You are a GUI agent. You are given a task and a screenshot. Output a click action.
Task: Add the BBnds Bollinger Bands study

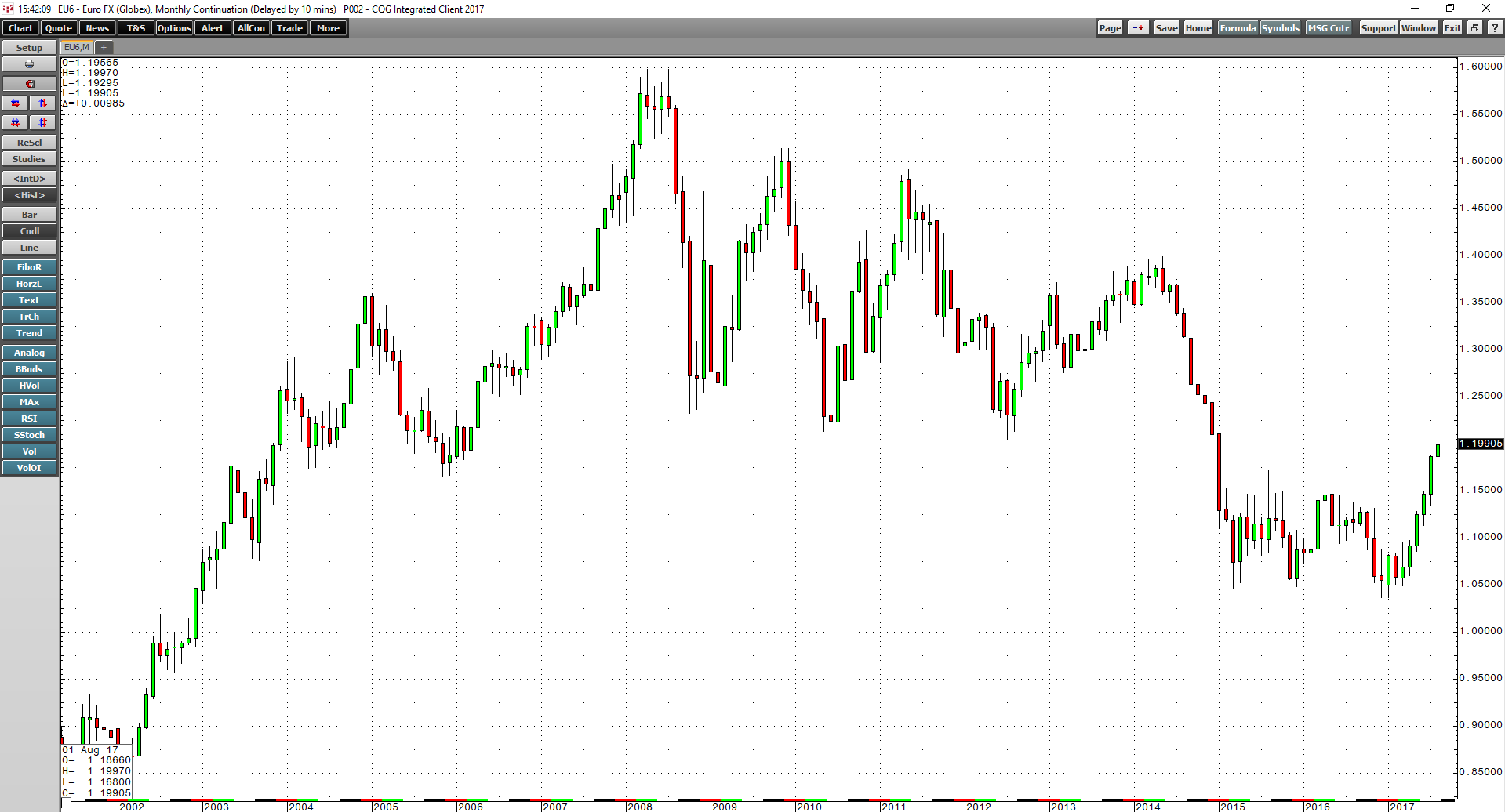coord(29,369)
